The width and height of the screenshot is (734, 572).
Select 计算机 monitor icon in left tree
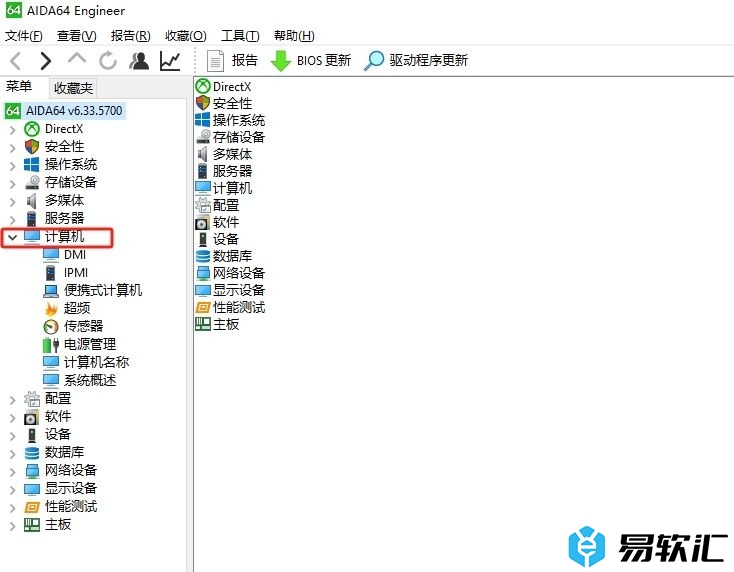click(32, 237)
